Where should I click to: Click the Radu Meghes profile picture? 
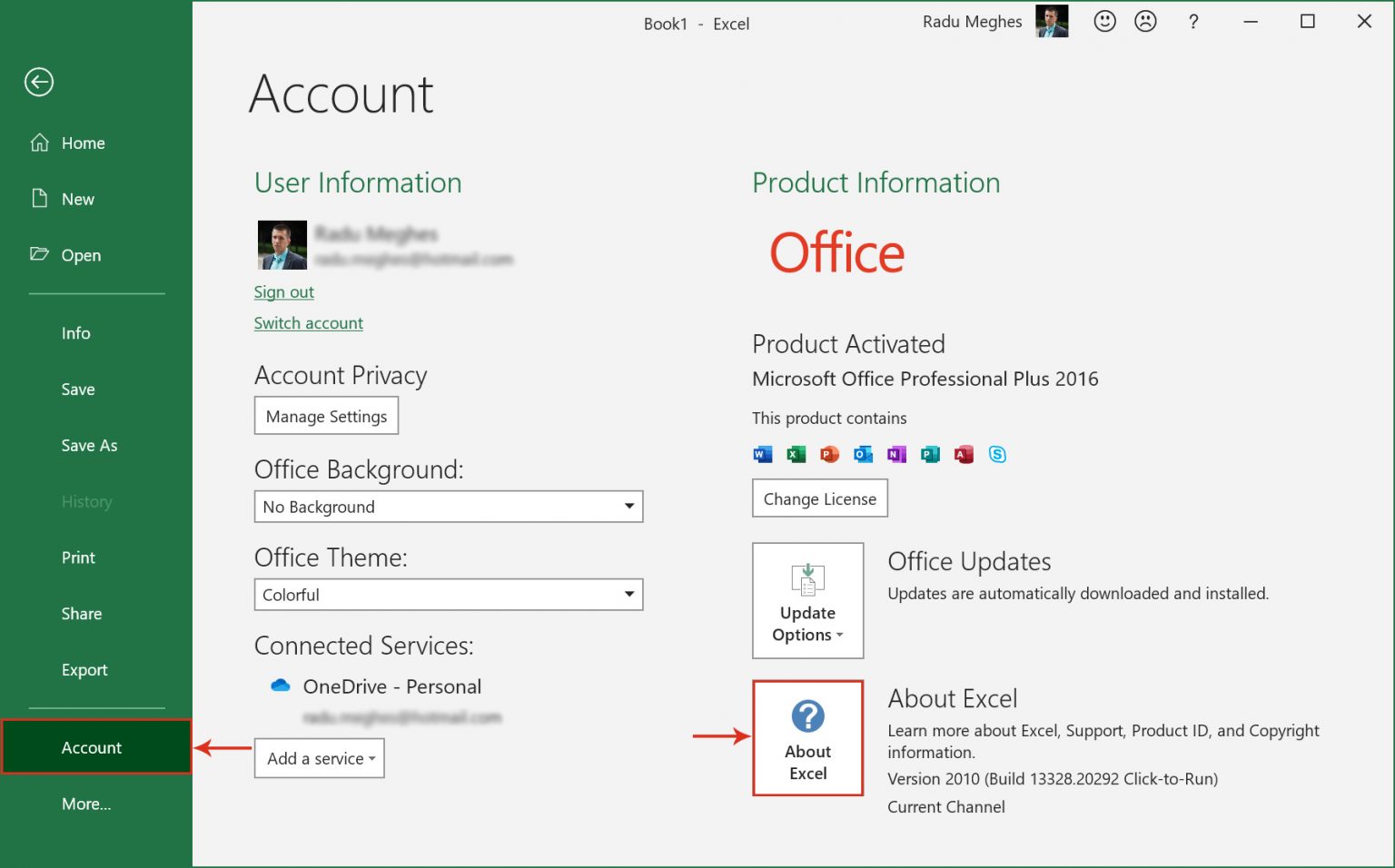click(1052, 20)
